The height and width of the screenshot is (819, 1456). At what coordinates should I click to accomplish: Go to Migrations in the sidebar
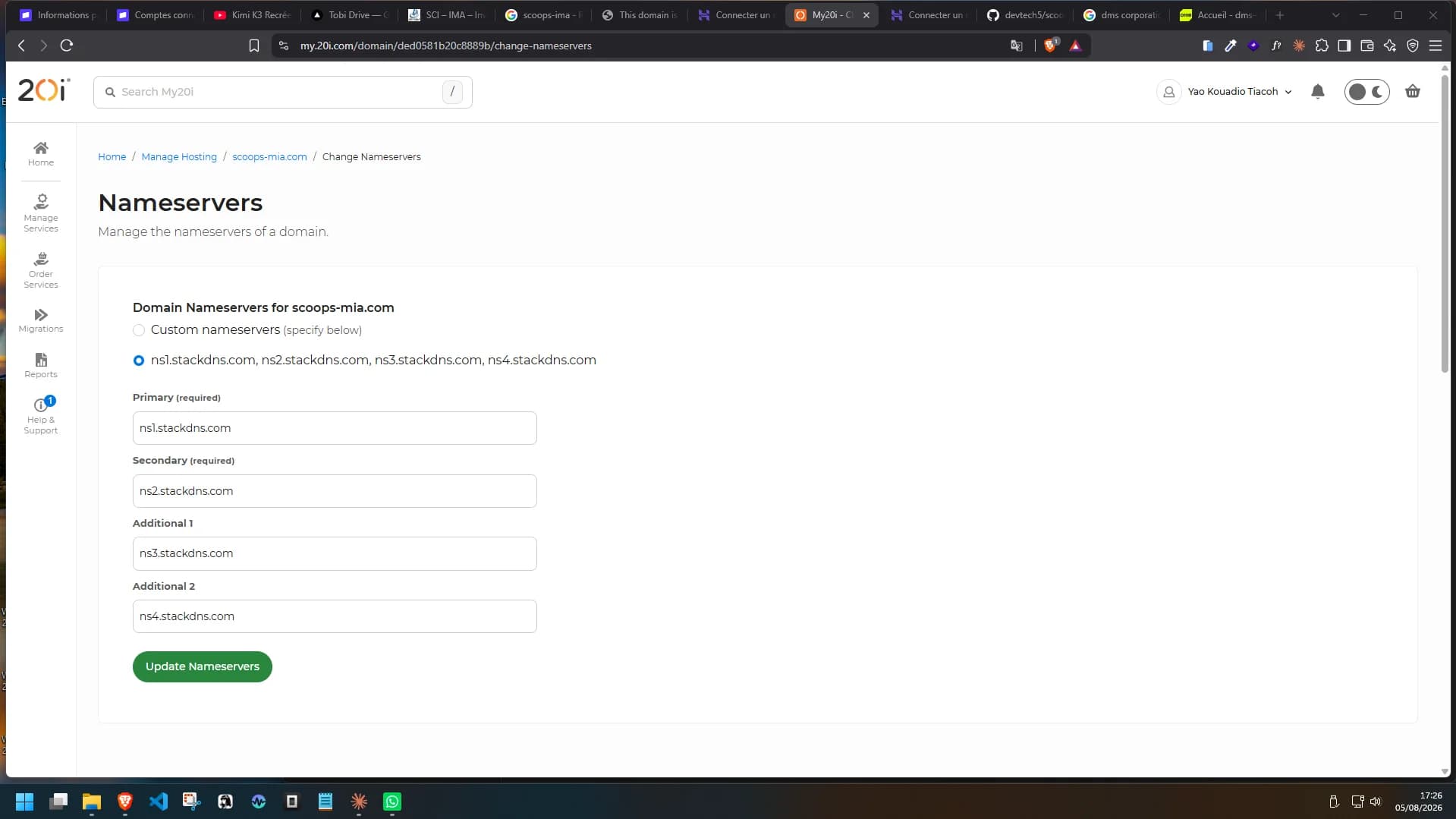[41, 320]
